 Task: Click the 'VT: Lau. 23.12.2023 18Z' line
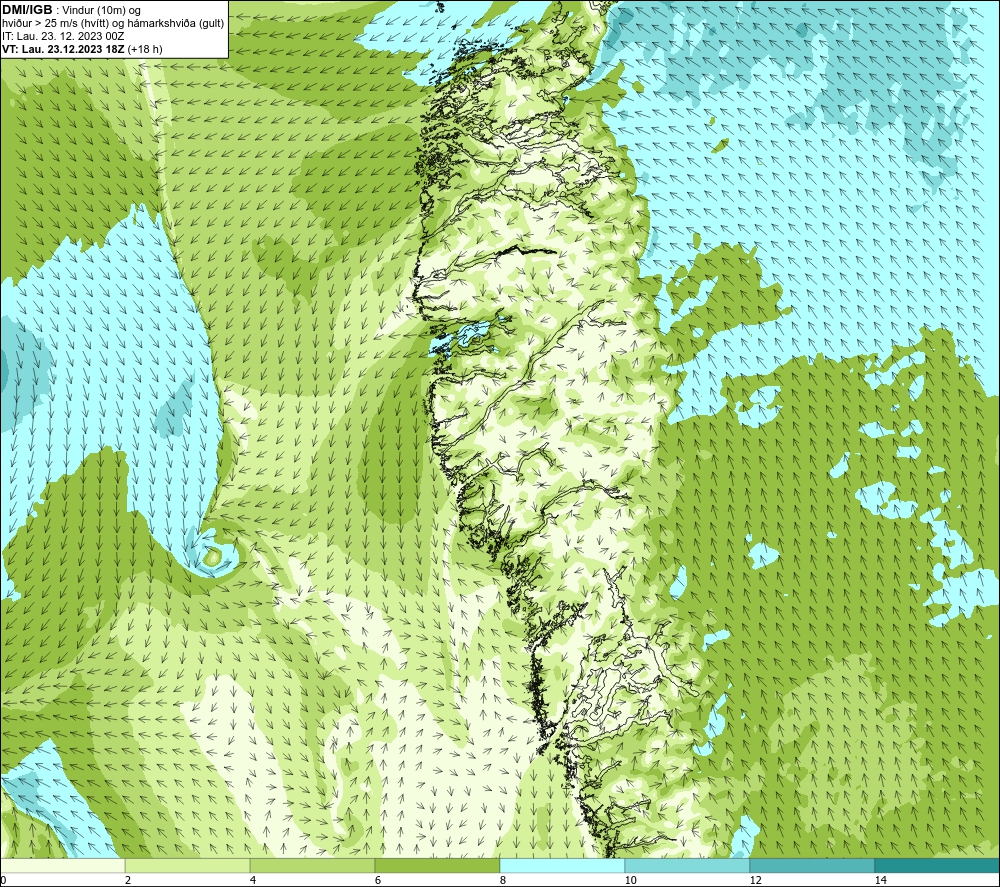point(64,49)
